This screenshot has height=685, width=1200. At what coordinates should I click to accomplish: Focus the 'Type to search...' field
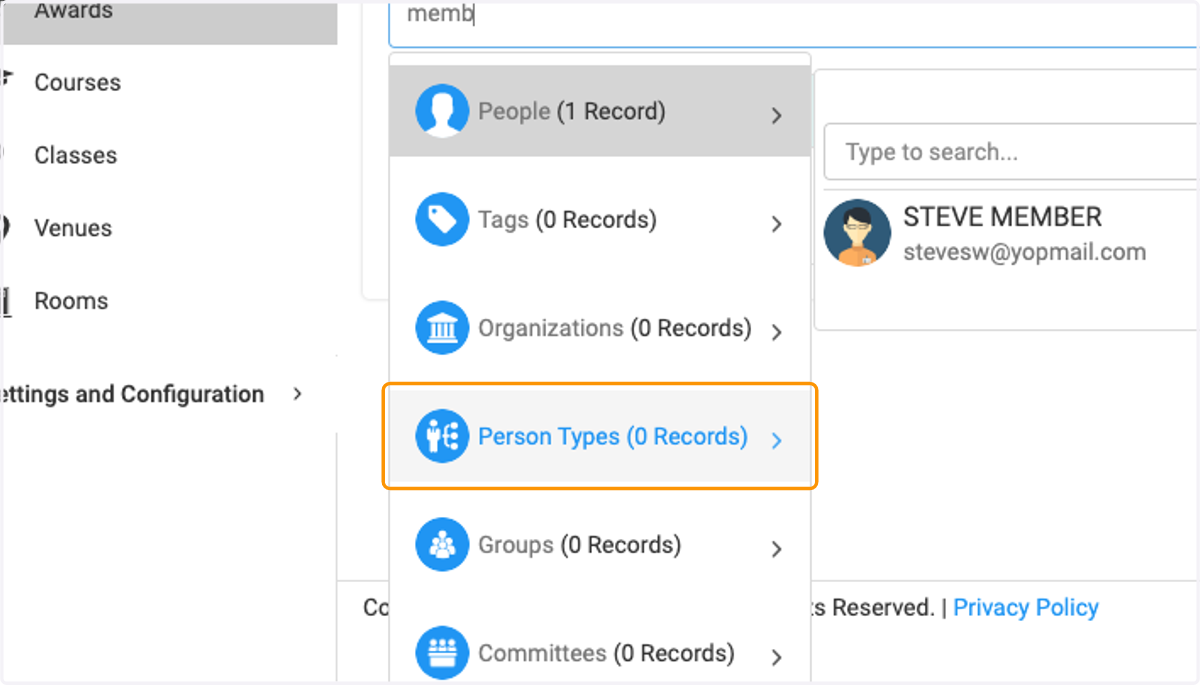click(x=1011, y=152)
